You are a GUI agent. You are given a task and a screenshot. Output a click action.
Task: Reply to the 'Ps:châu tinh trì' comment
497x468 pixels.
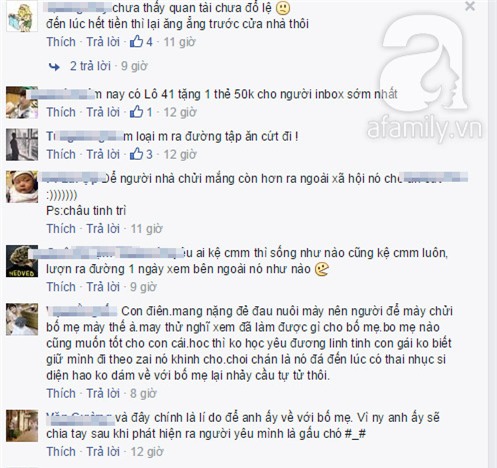click(103, 228)
